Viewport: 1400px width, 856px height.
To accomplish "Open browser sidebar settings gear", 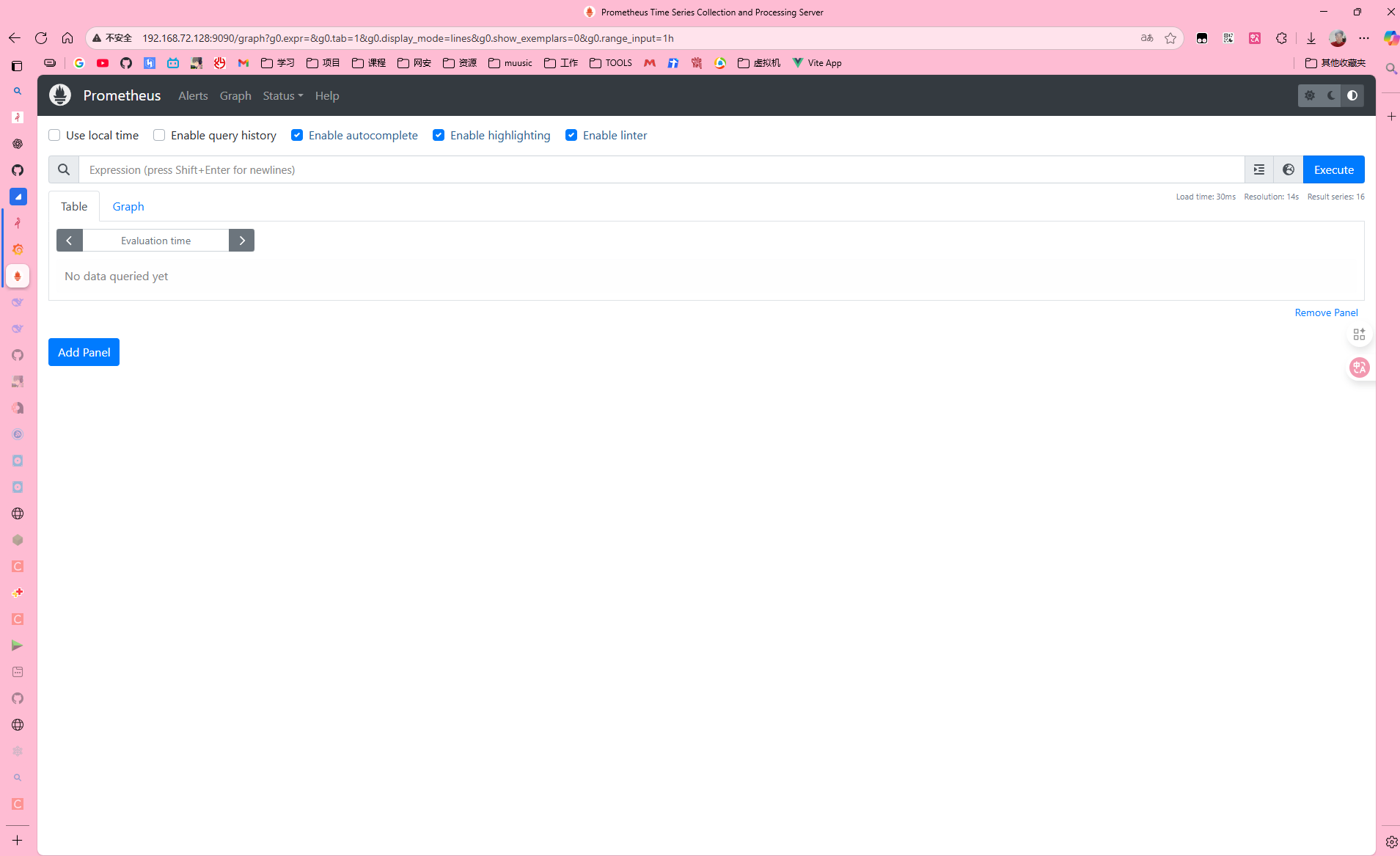I will tap(1391, 842).
